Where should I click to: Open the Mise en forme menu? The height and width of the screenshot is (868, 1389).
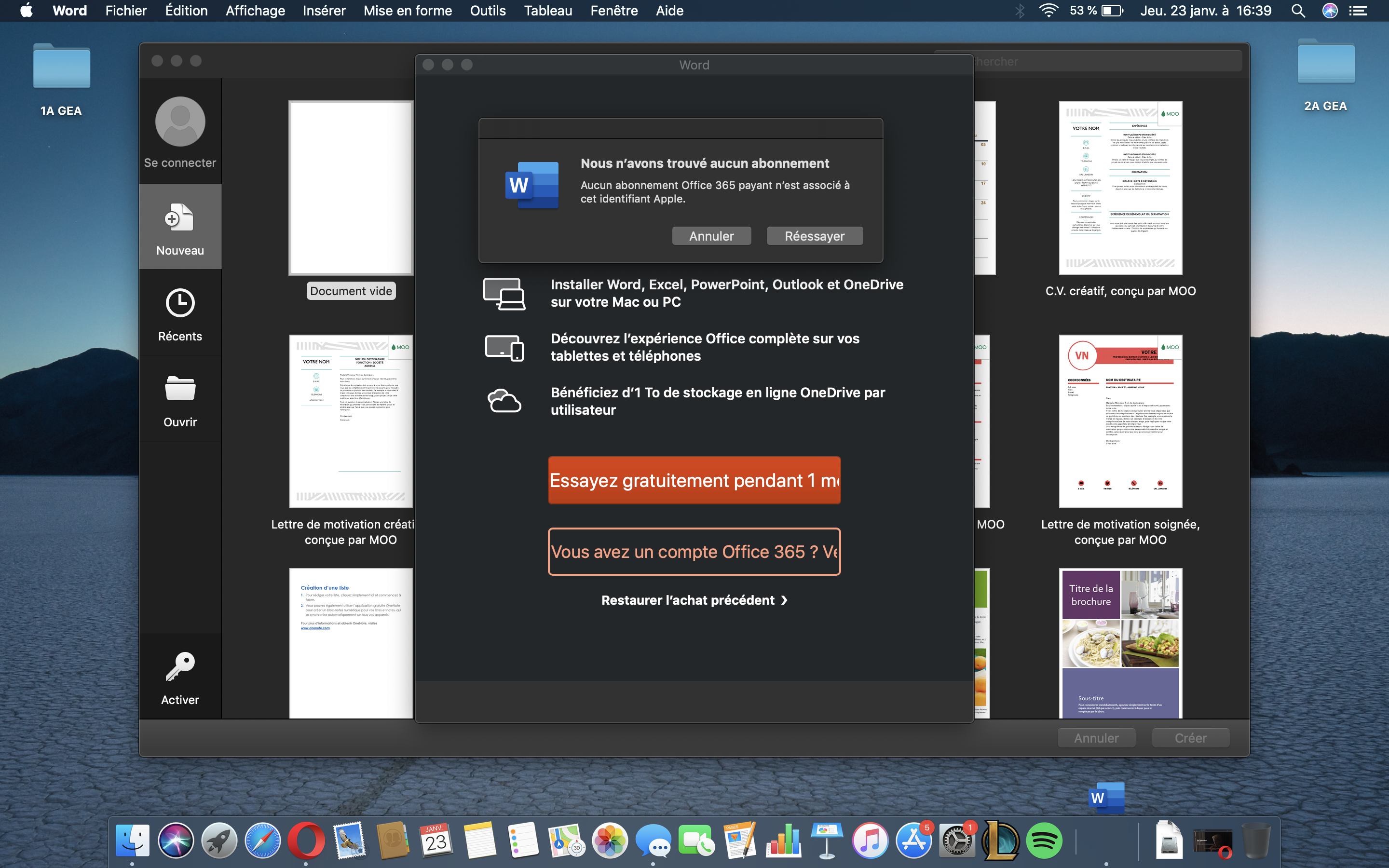[x=407, y=11]
